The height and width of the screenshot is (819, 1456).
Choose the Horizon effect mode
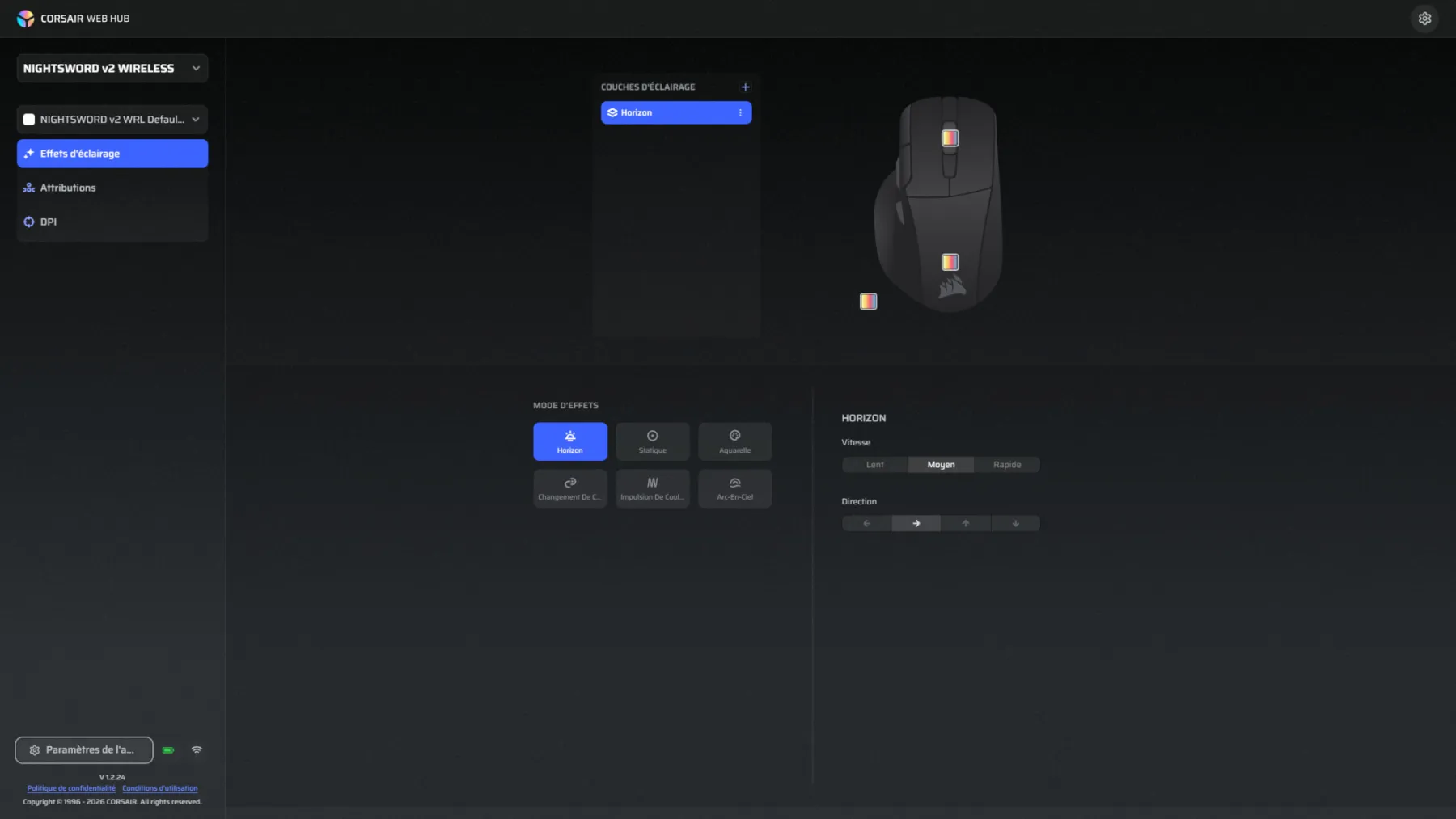[x=570, y=441]
